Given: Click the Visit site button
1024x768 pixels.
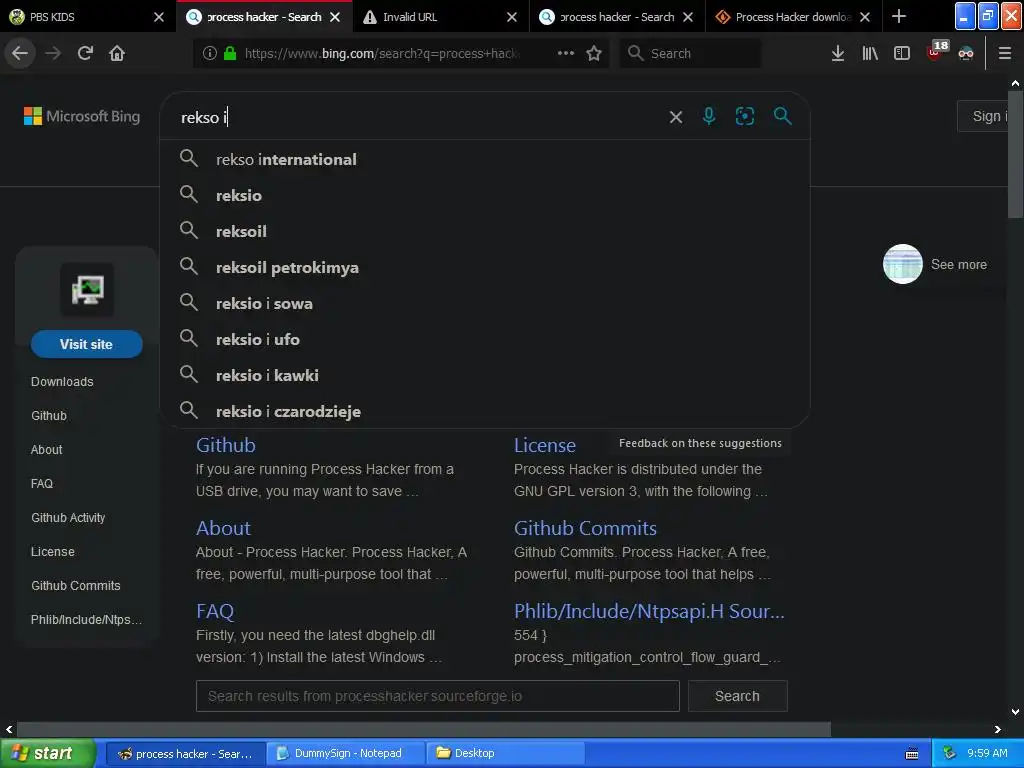Looking at the screenshot, I should (x=86, y=344).
